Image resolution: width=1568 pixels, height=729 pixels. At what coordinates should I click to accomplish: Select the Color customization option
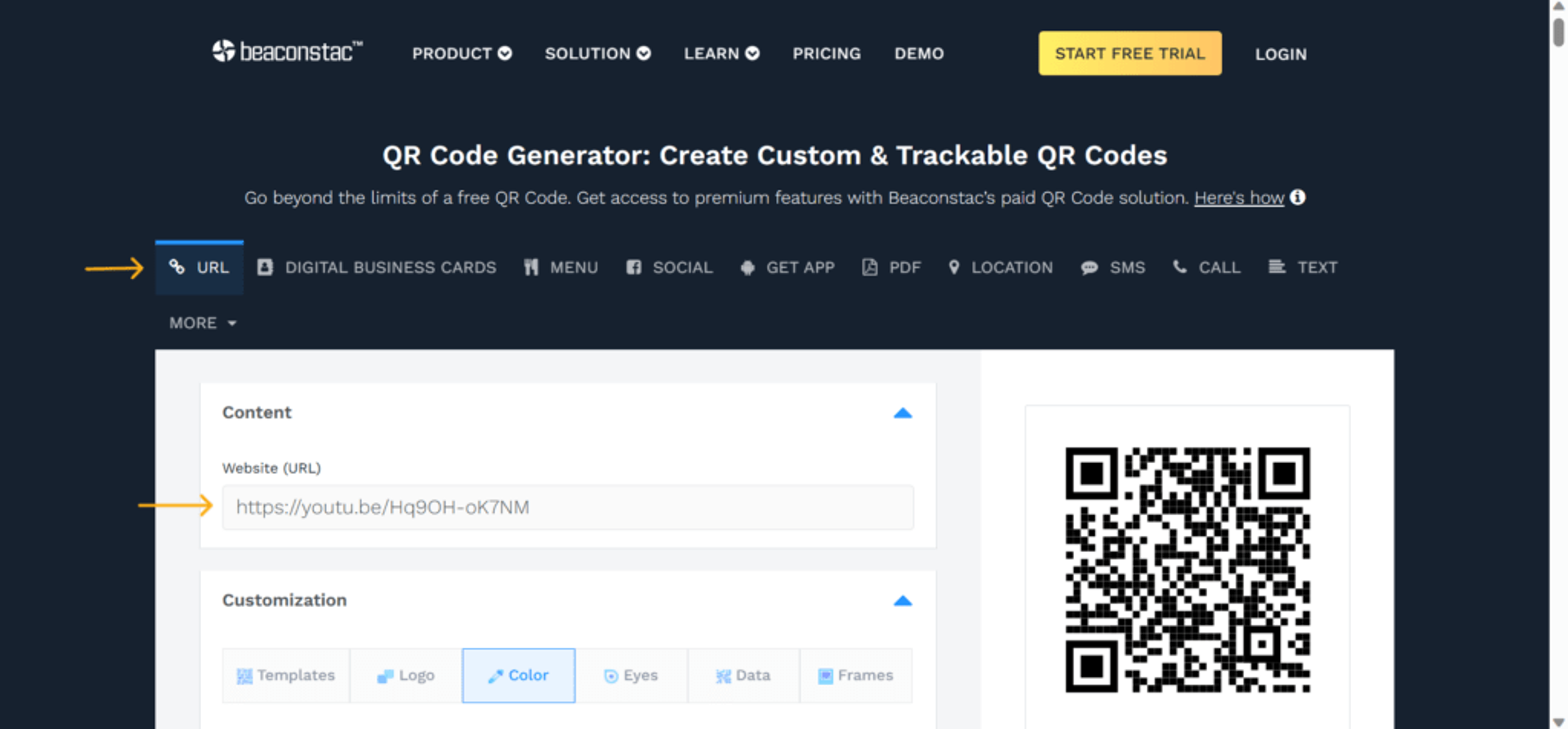click(518, 675)
